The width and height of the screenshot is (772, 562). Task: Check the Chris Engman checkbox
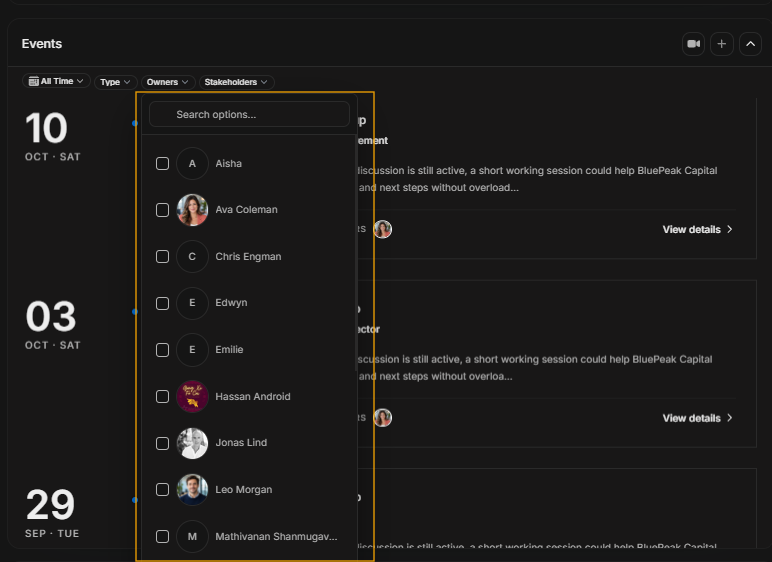162,257
